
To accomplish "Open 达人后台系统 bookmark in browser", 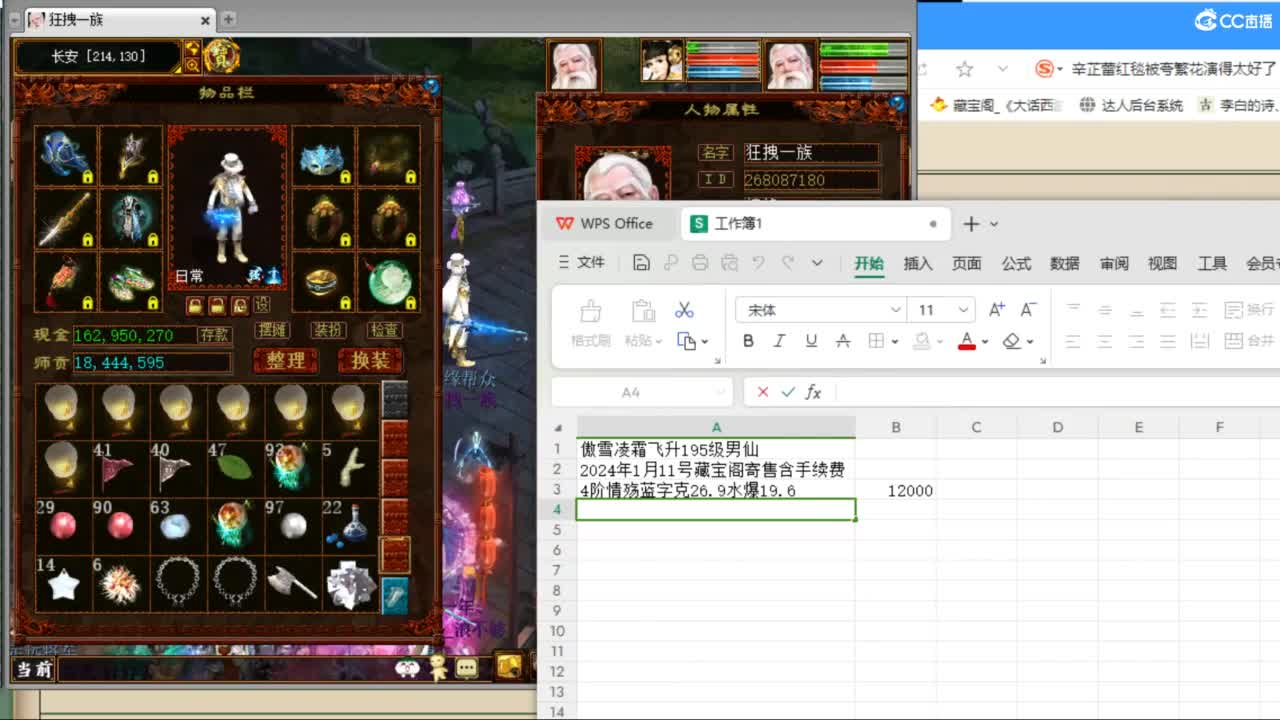I will [1131, 105].
